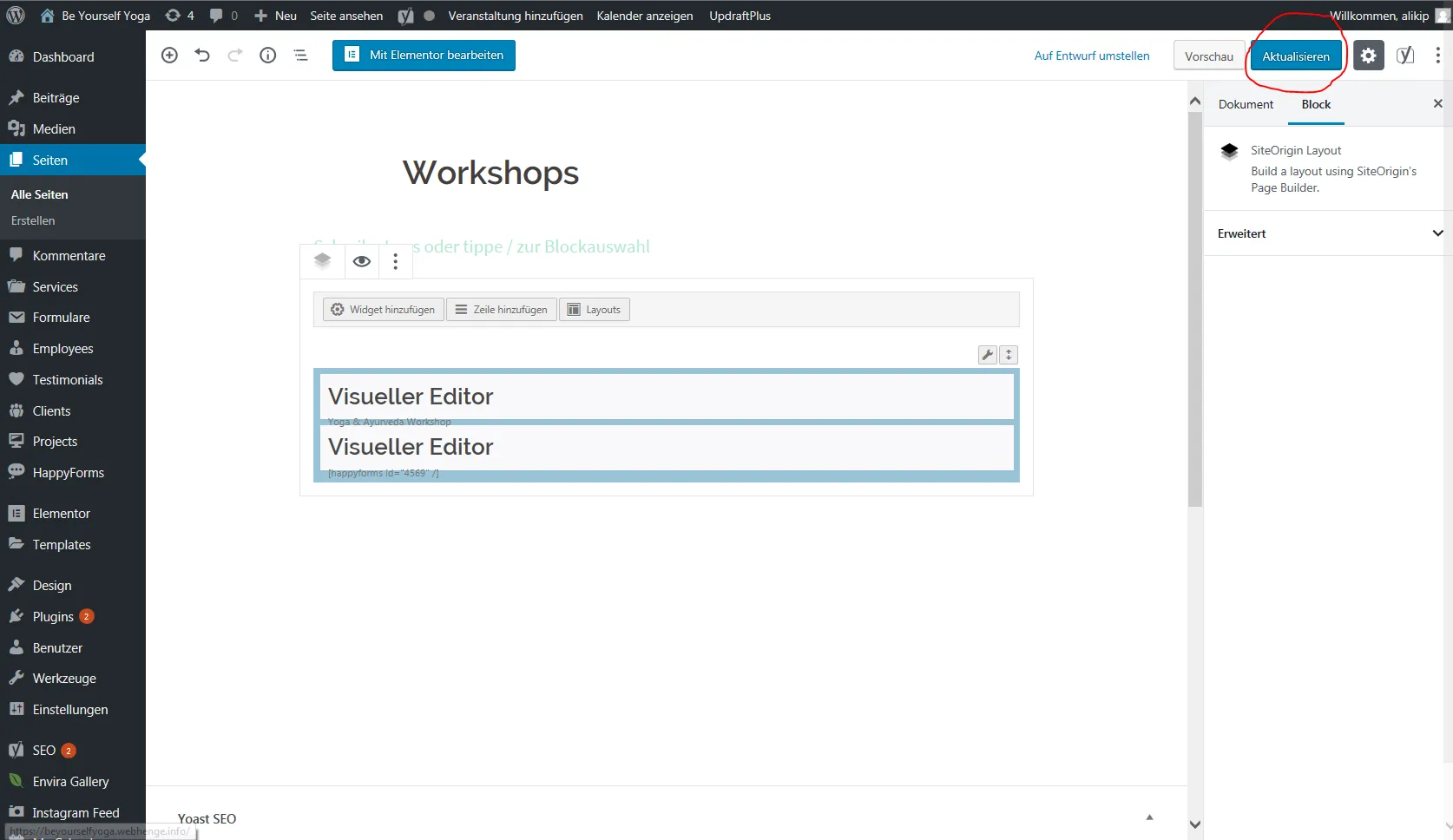Image resolution: width=1453 pixels, height=840 pixels.
Task: Toggle the block preview eye icon
Action: (362, 261)
